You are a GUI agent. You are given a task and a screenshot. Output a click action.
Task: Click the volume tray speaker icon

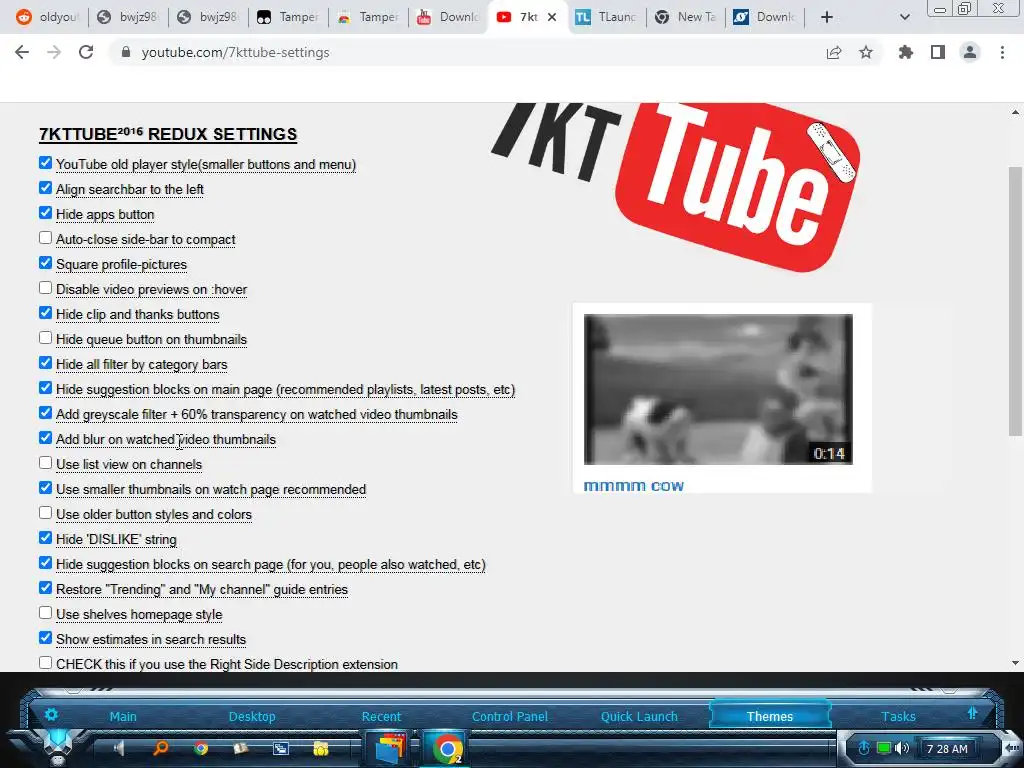click(x=903, y=748)
